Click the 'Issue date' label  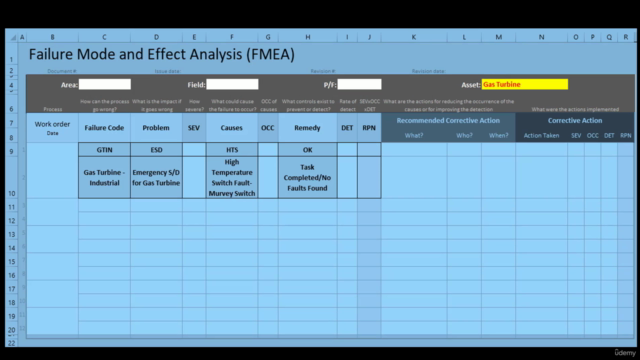pyautogui.click(x=168, y=71)
